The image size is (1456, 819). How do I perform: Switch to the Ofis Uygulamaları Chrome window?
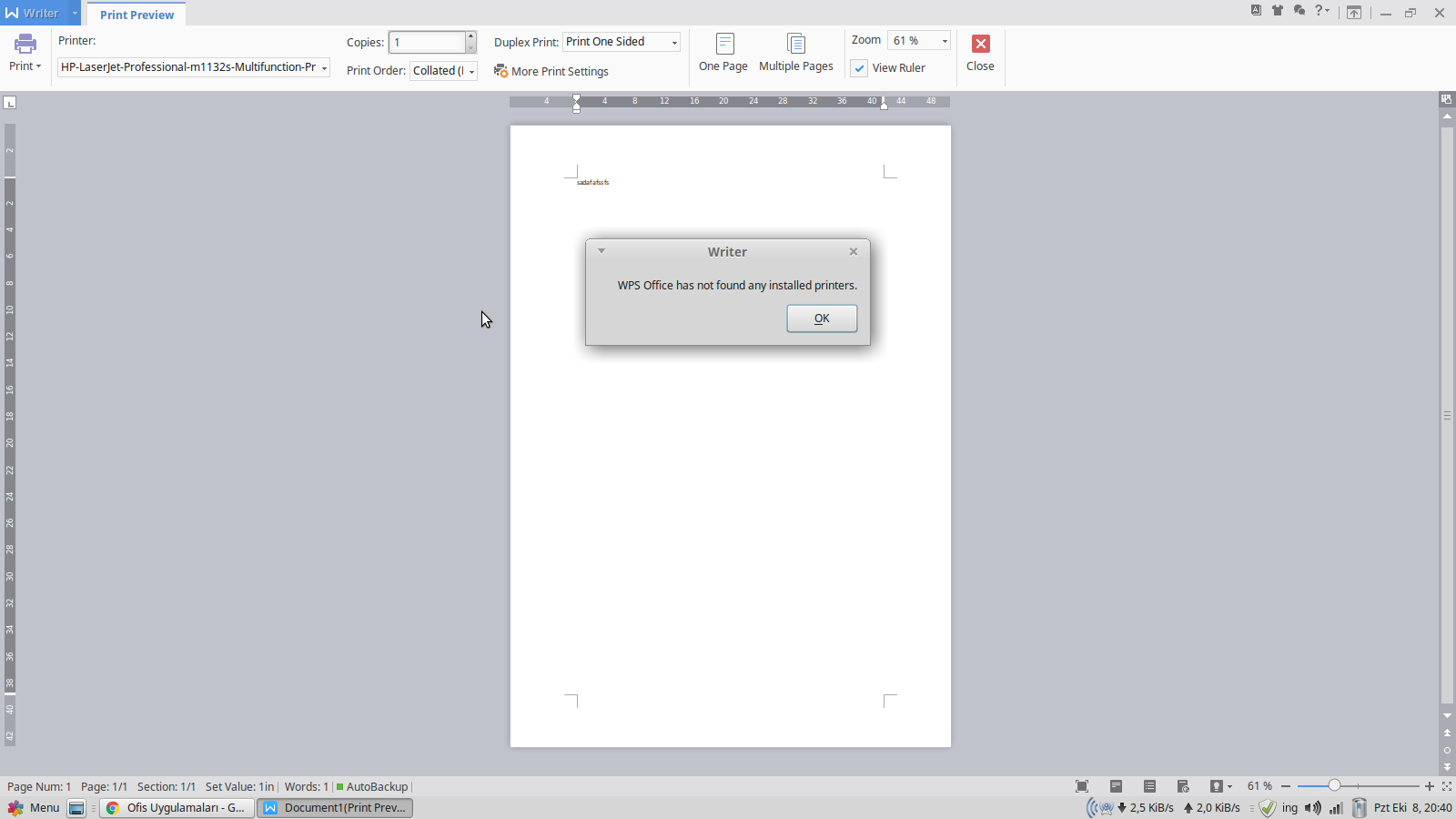click(177, 808)
